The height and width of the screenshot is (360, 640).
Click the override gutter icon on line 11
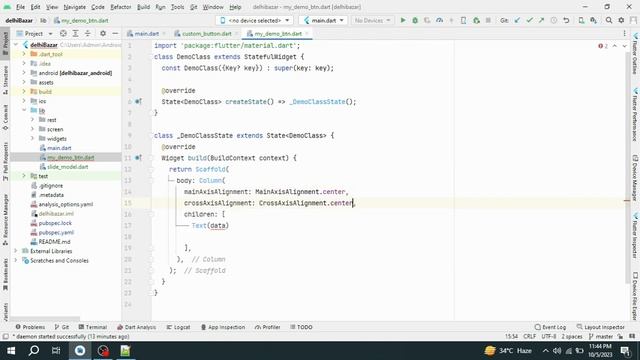coord(138,158)
